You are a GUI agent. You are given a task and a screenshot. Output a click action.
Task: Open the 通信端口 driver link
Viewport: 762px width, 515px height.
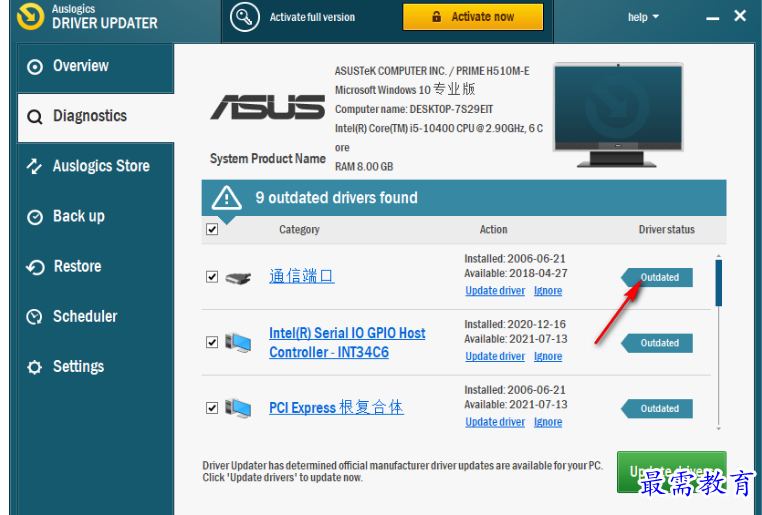pos(302,276)
